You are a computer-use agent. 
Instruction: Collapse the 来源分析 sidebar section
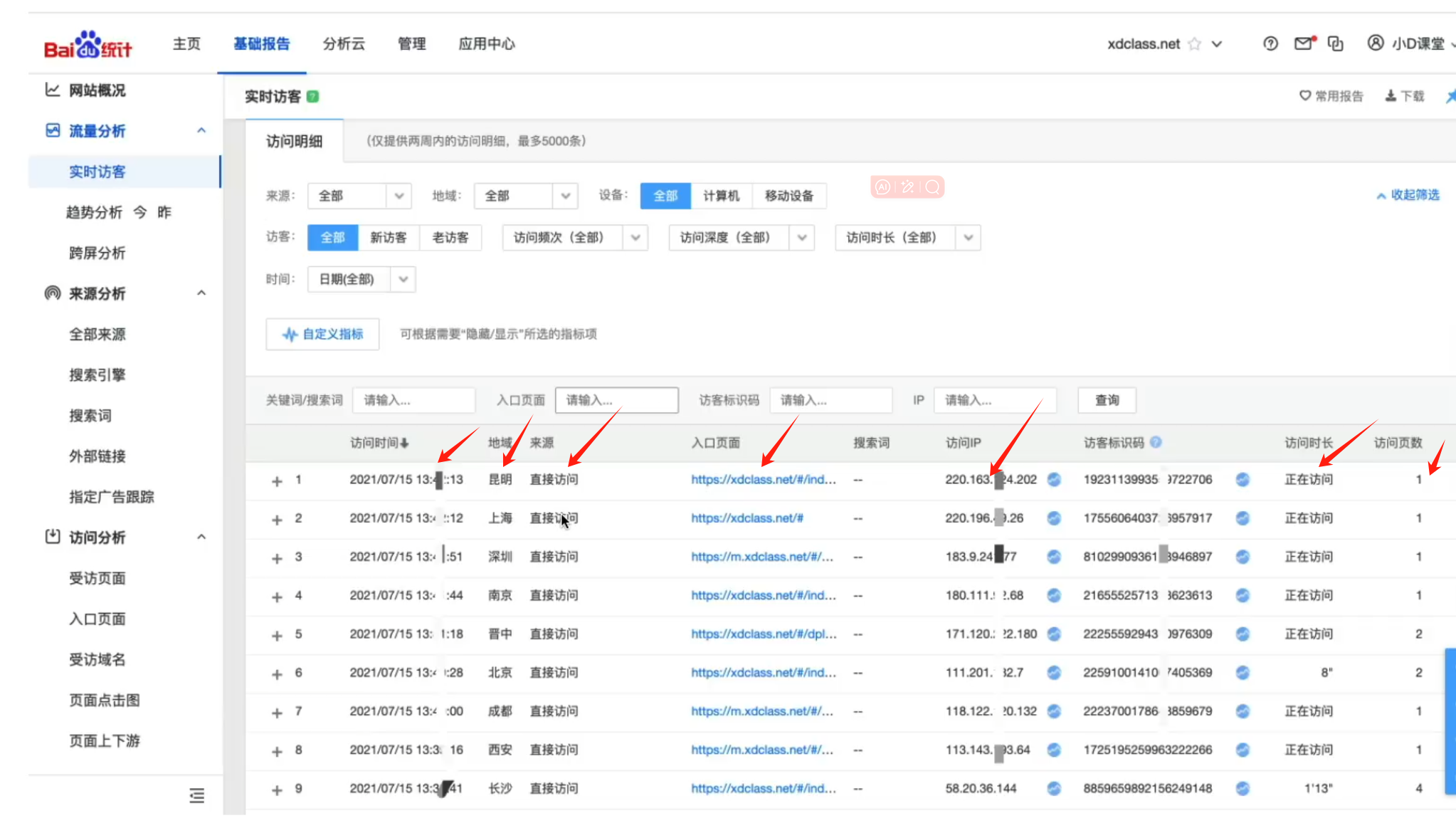pyautogui.click(x=201, y=293)
